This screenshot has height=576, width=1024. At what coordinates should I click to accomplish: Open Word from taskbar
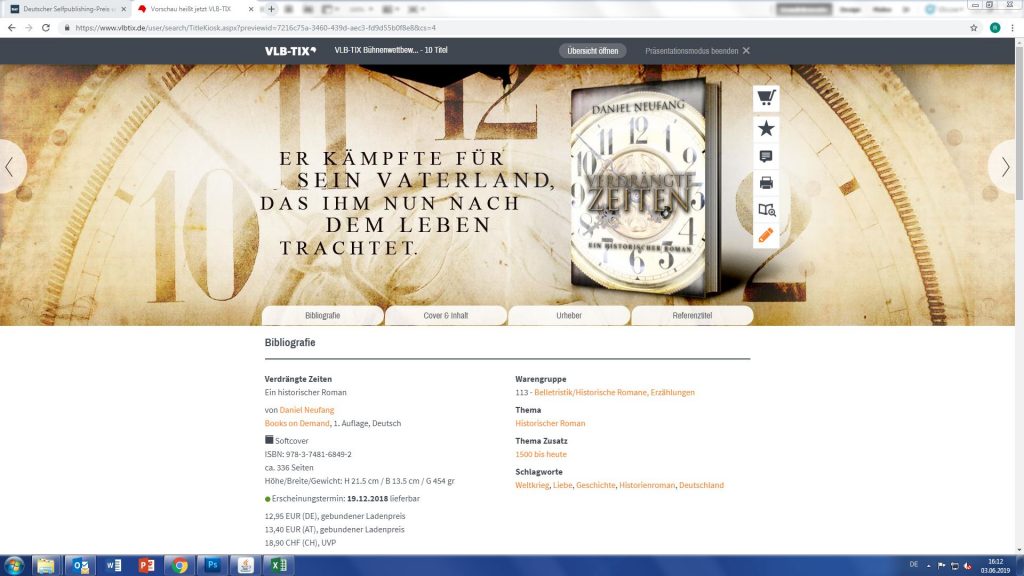(114, 566)
